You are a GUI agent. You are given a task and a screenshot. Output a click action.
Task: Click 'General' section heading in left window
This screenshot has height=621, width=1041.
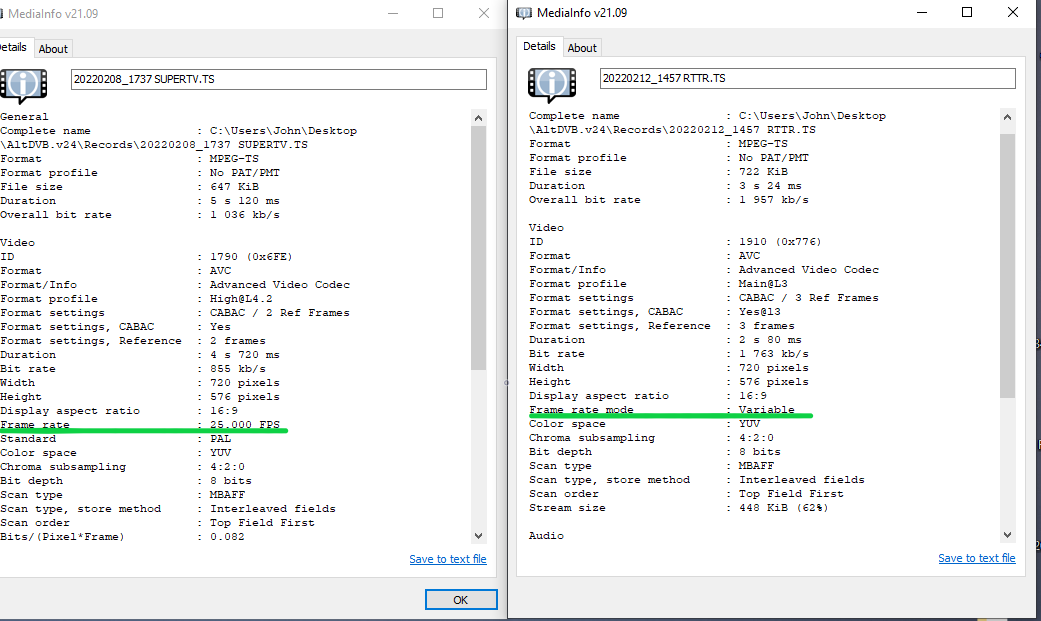25,116
